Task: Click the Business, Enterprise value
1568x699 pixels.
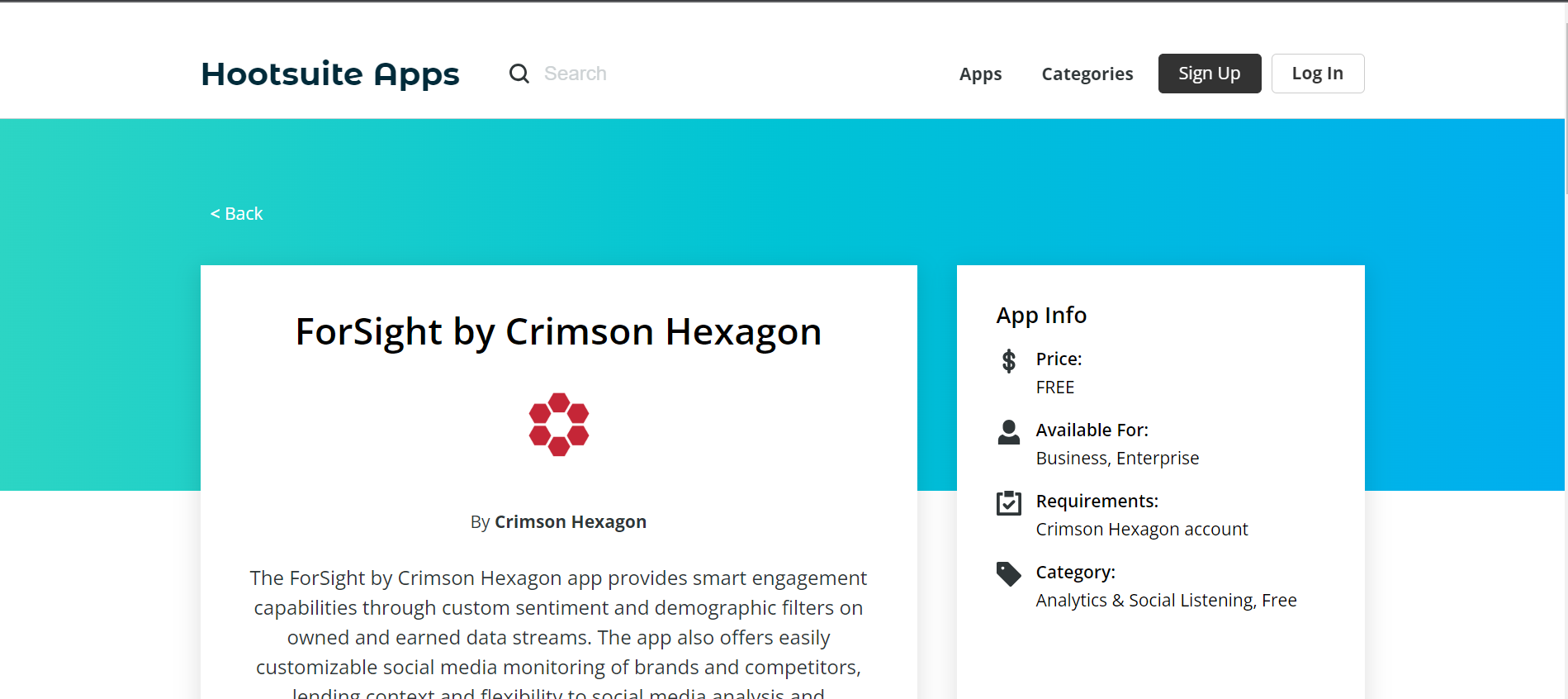Action: (x=1117, y=459)
